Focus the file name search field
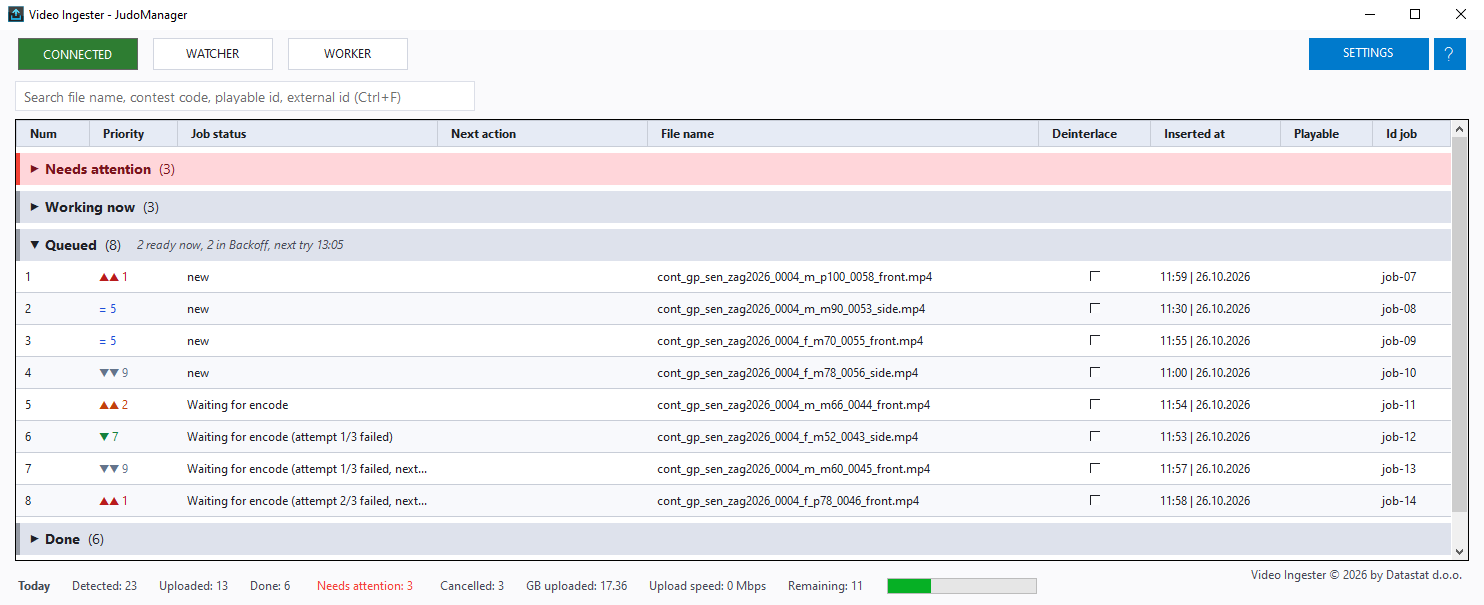 (x=245, y=97)
